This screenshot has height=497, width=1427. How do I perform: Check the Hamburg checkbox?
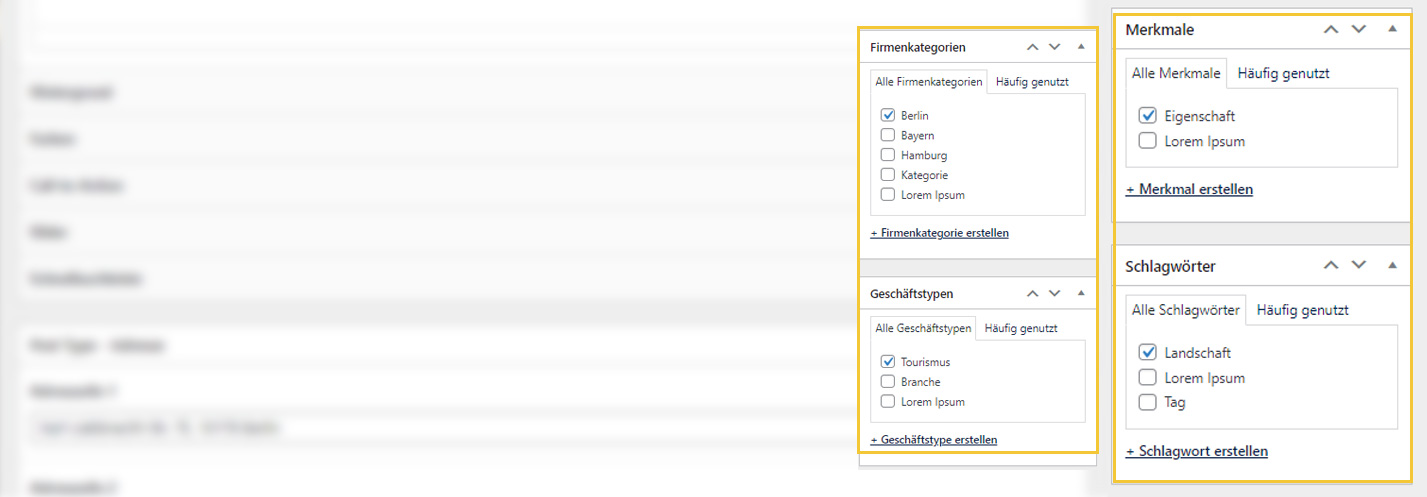tap(887, 155)
